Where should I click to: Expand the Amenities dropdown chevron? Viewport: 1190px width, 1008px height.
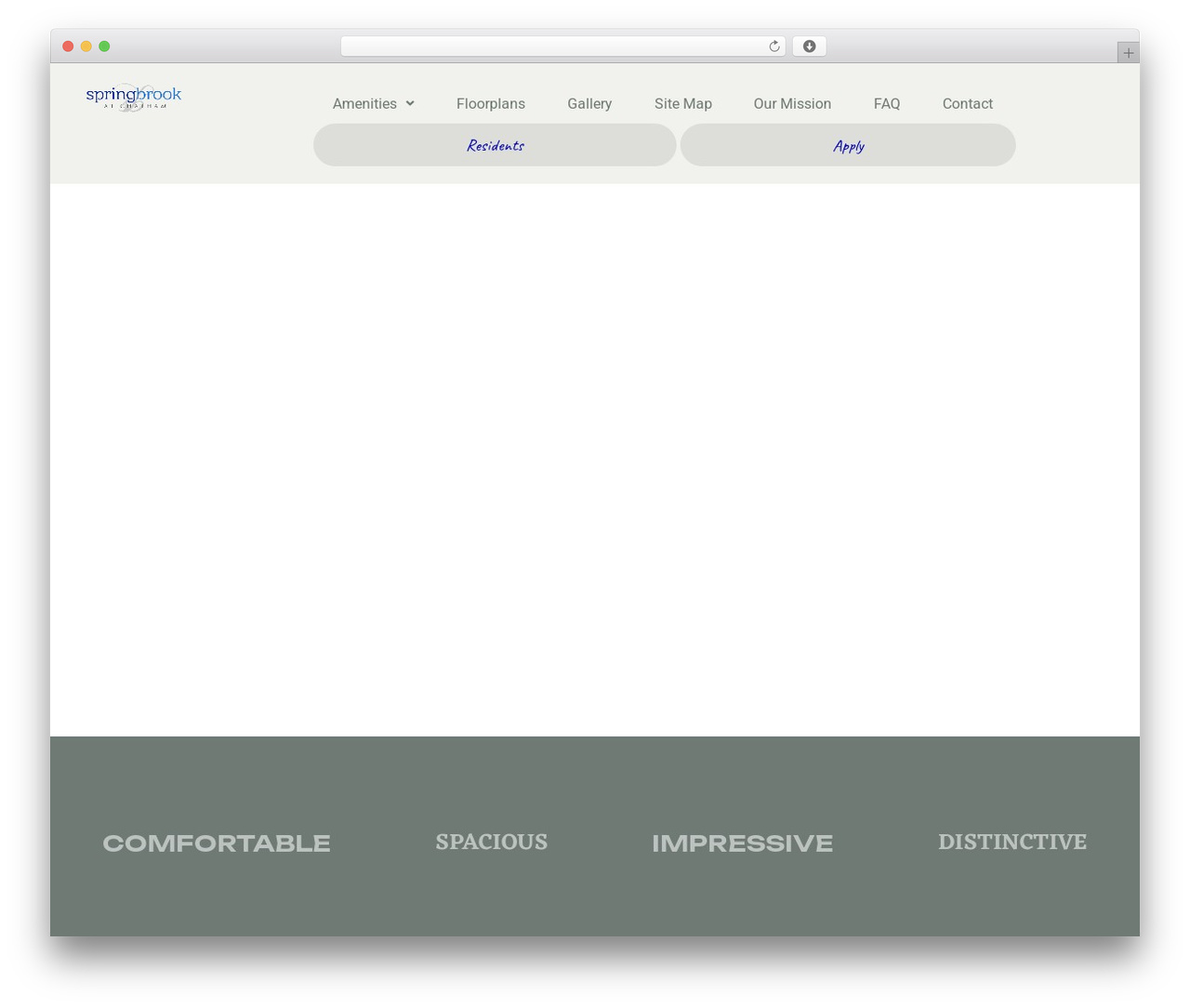pyautogui.click(x=410, y=103)
